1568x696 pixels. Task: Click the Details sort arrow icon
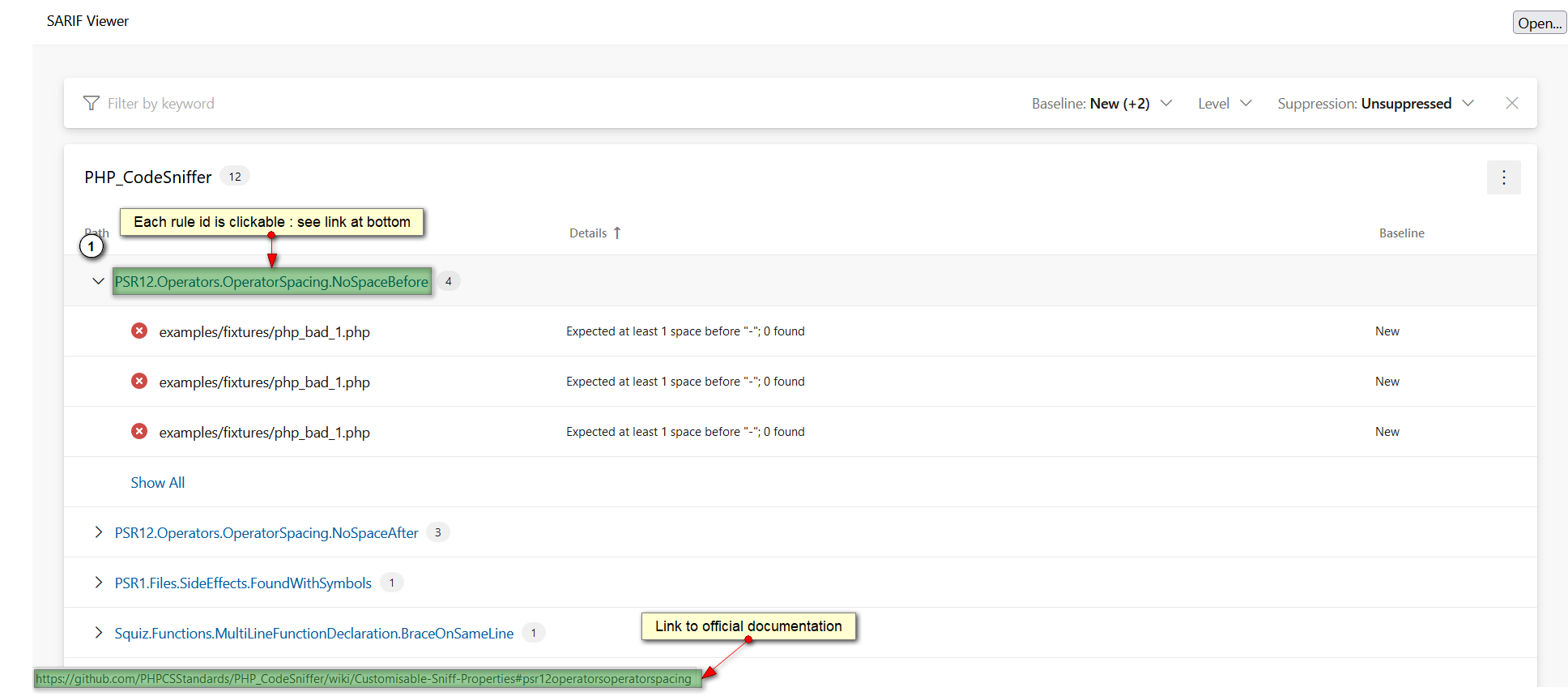[617, 233]
